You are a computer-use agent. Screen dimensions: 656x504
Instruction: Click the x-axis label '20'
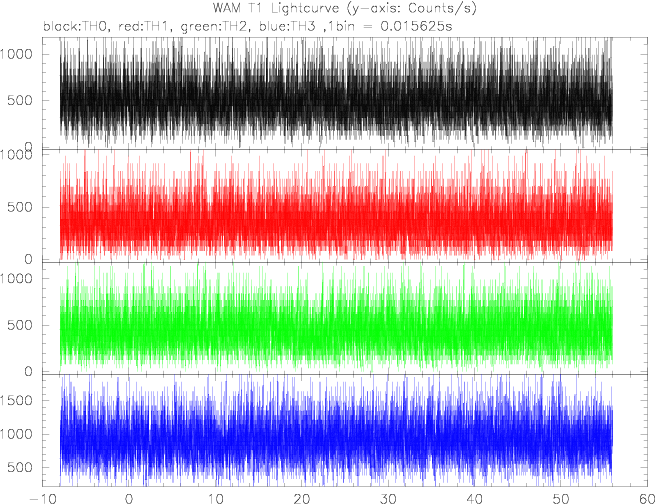[x=302, y=498]
